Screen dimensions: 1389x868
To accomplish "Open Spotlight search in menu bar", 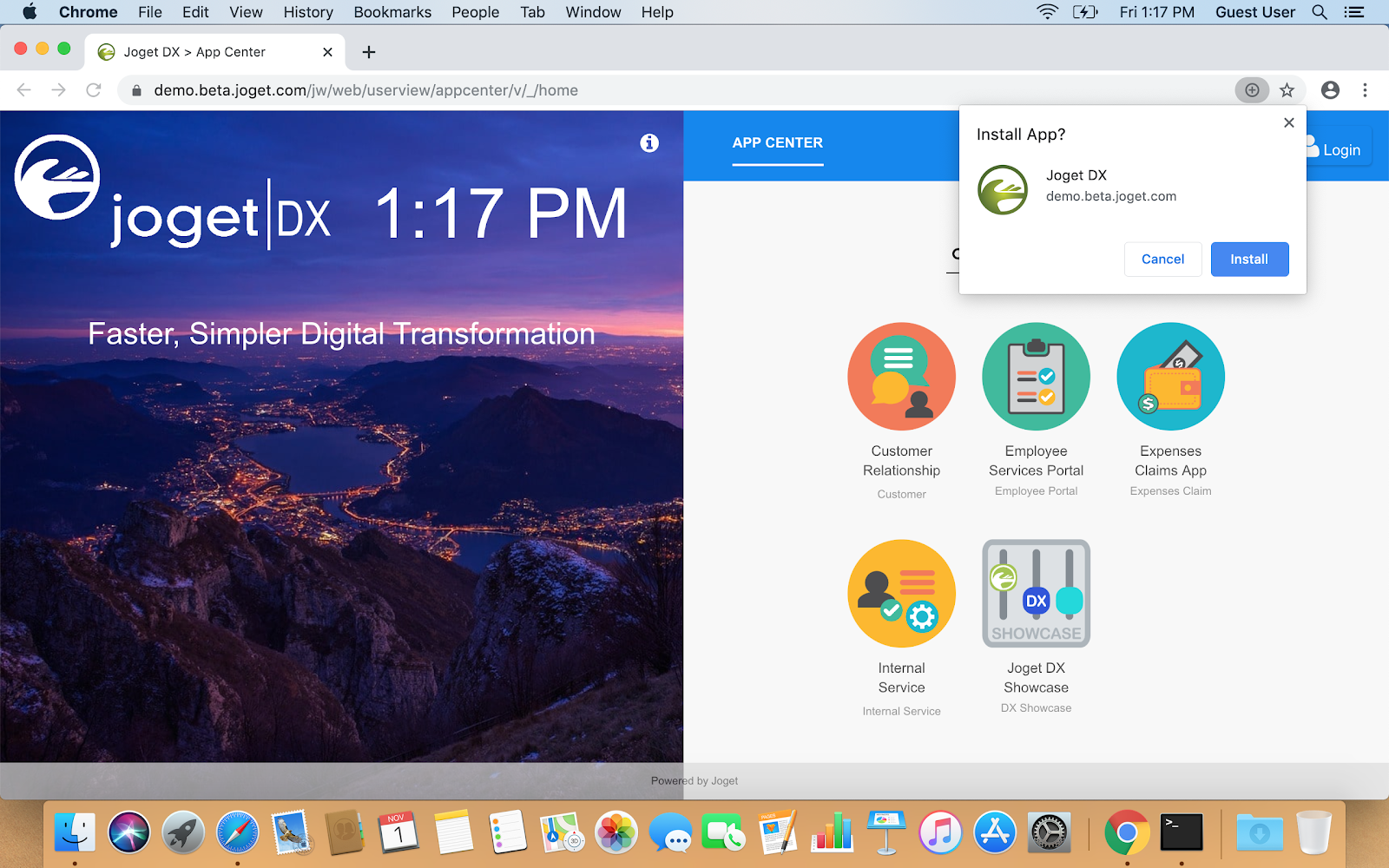I will coord(1320,12).
